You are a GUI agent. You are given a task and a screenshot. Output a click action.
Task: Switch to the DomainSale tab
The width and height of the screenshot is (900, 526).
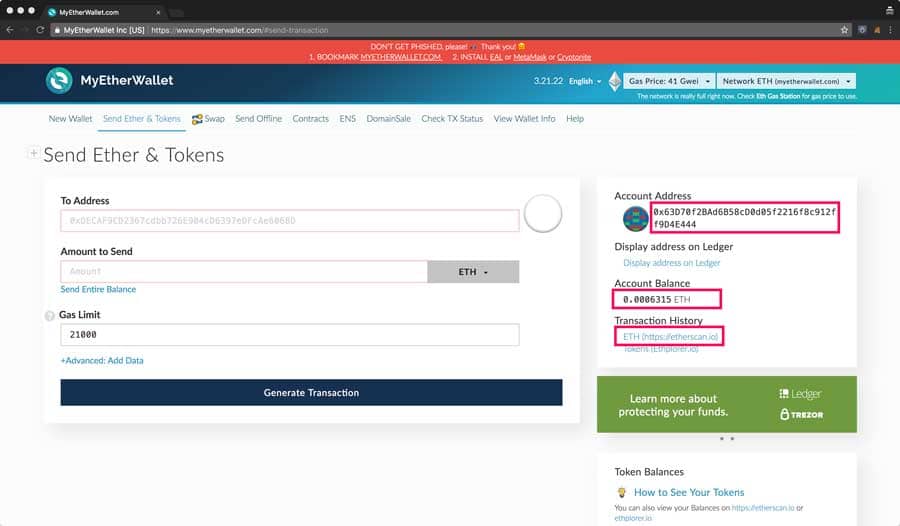pos(389,119)
